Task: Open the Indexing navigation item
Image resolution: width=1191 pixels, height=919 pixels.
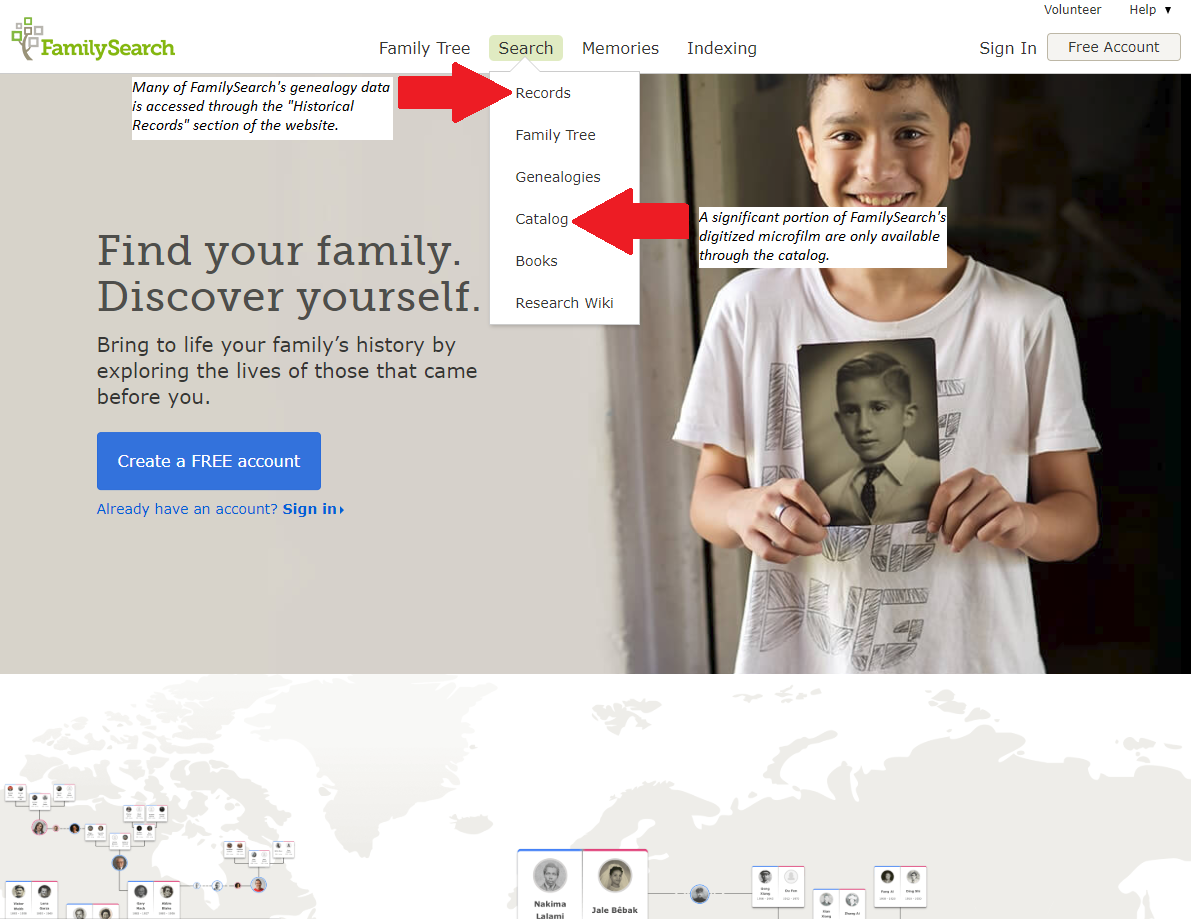Action: [x=722, y=48]
